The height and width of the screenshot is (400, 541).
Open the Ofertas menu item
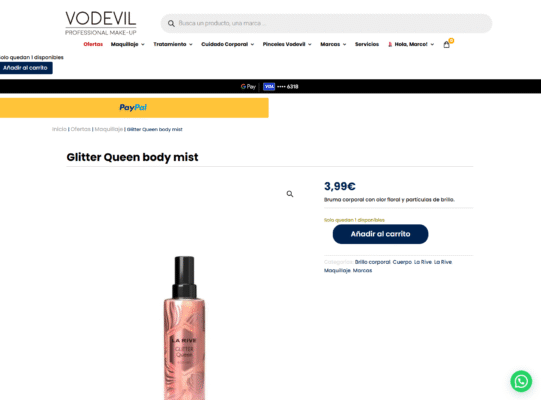click(x=93, y=44)
